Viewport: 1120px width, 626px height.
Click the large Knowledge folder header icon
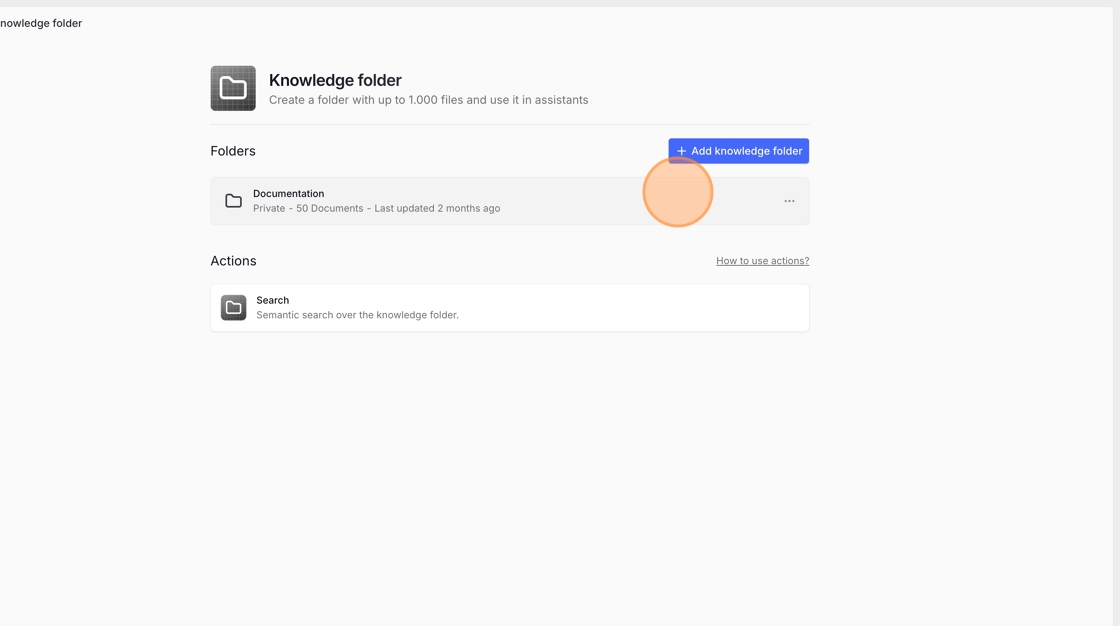tap(233, 88)
